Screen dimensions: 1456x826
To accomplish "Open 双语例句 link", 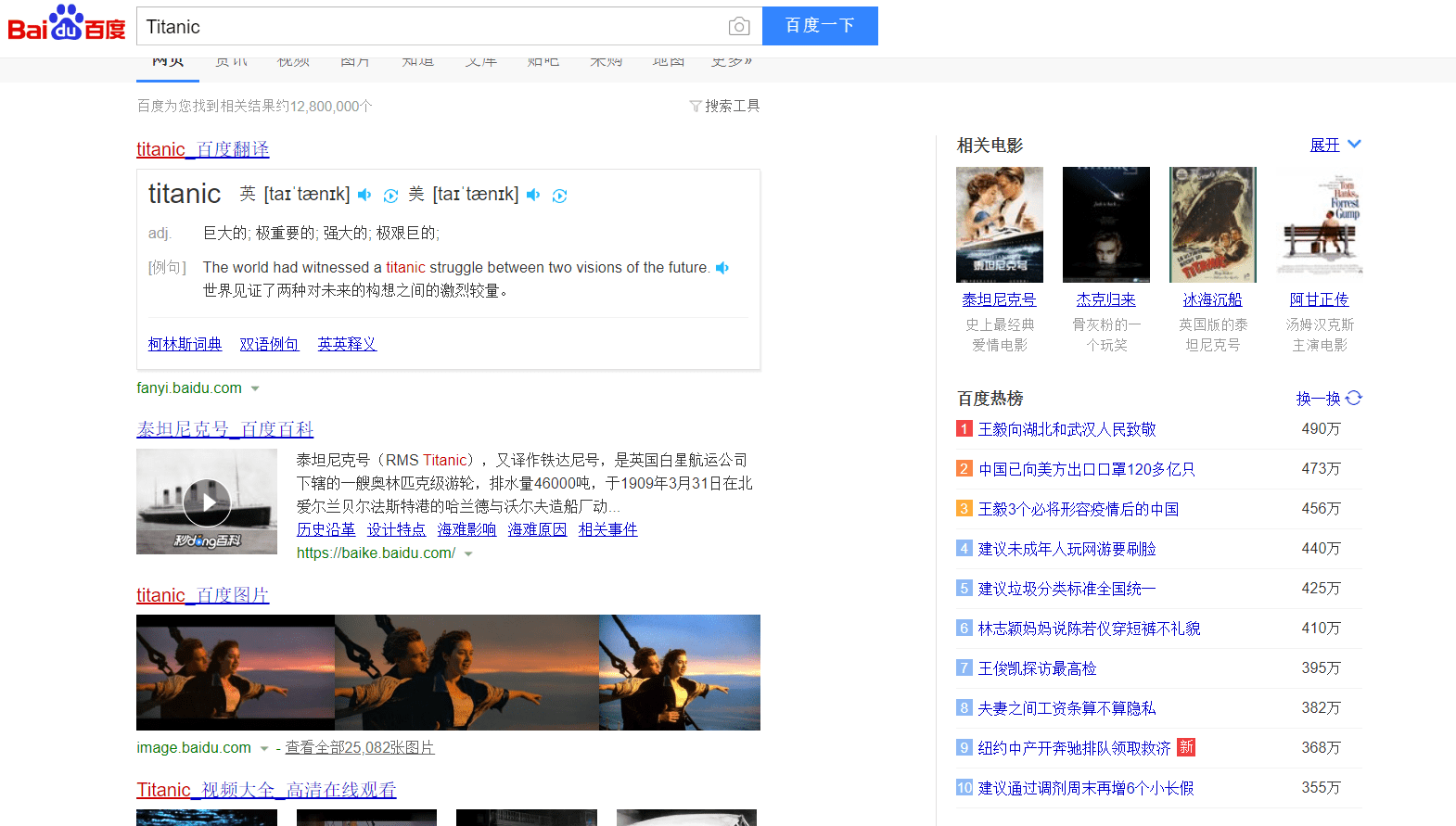I will 270,344.
